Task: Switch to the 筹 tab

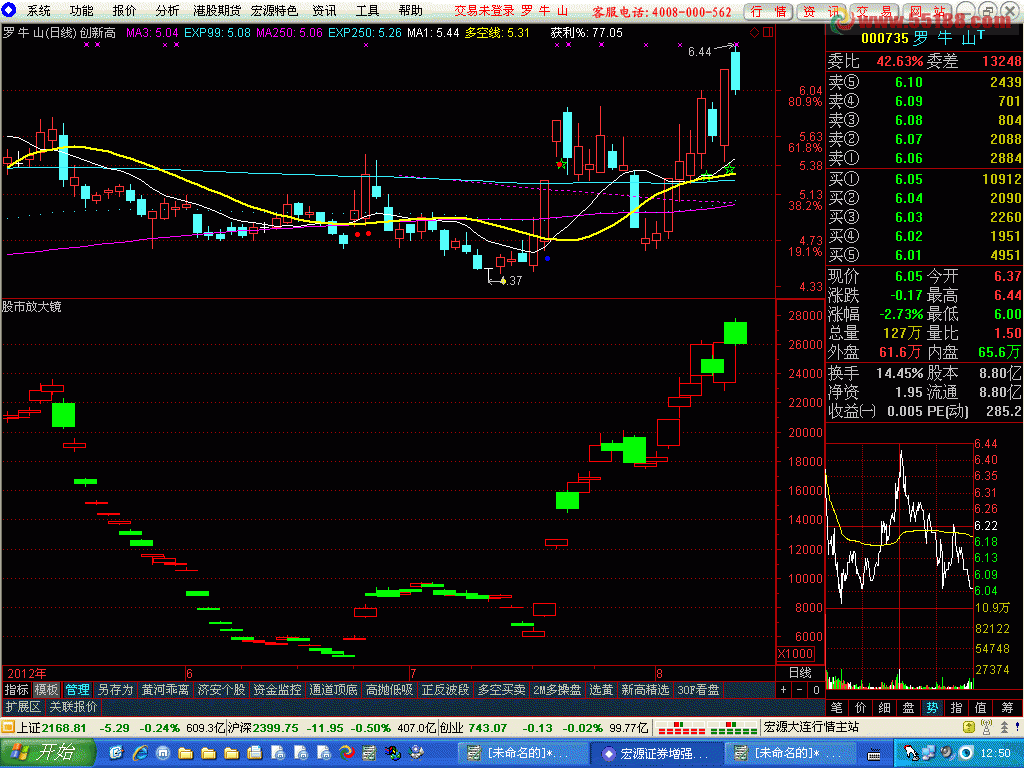Action: 1006,707
